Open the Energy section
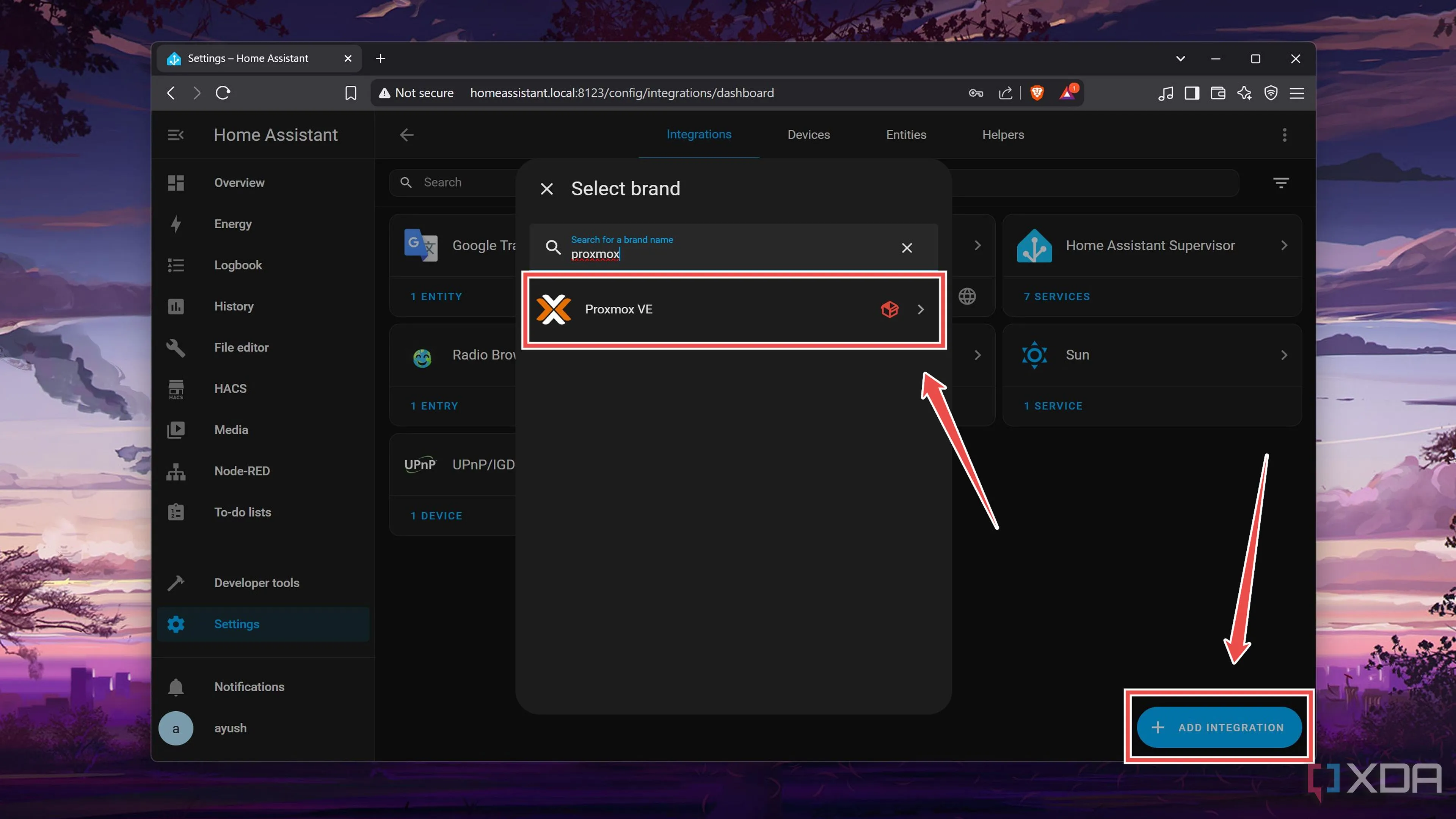The image size is (1456, 819). 263,224
